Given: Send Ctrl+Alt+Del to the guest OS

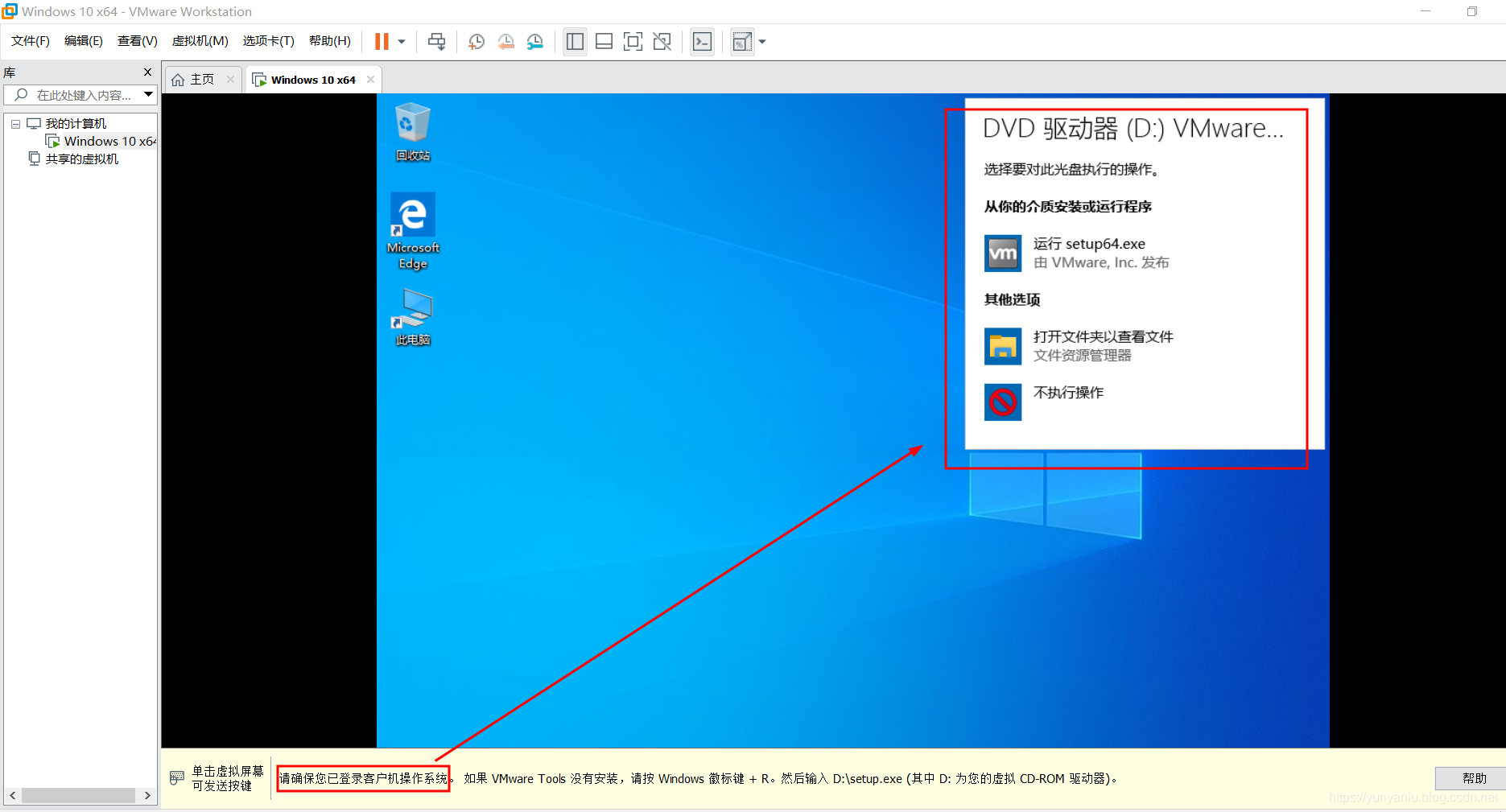Looking at the screenshot, I should coord(435,41).
